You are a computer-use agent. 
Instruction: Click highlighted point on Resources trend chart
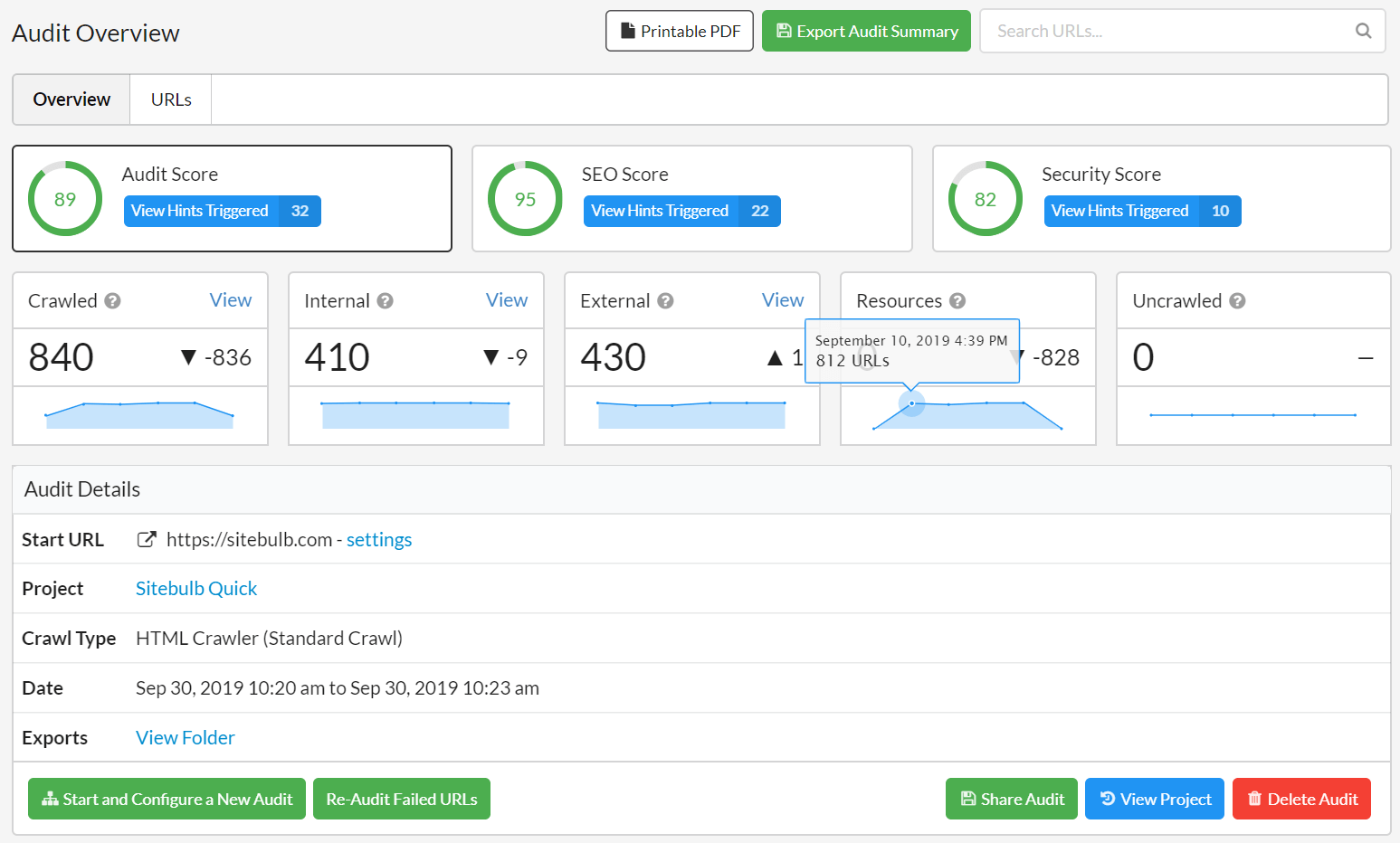[x=911, y=403]
